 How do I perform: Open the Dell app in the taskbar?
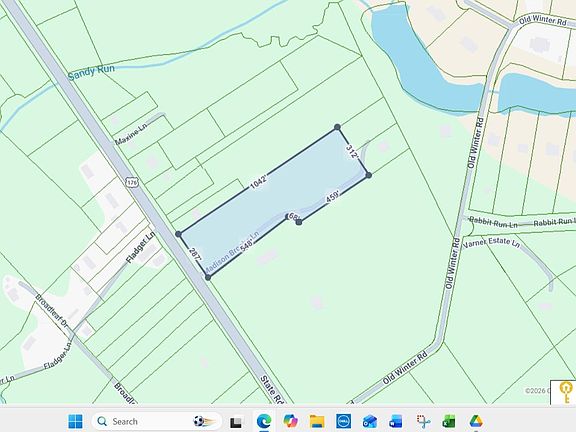(343, 421)
